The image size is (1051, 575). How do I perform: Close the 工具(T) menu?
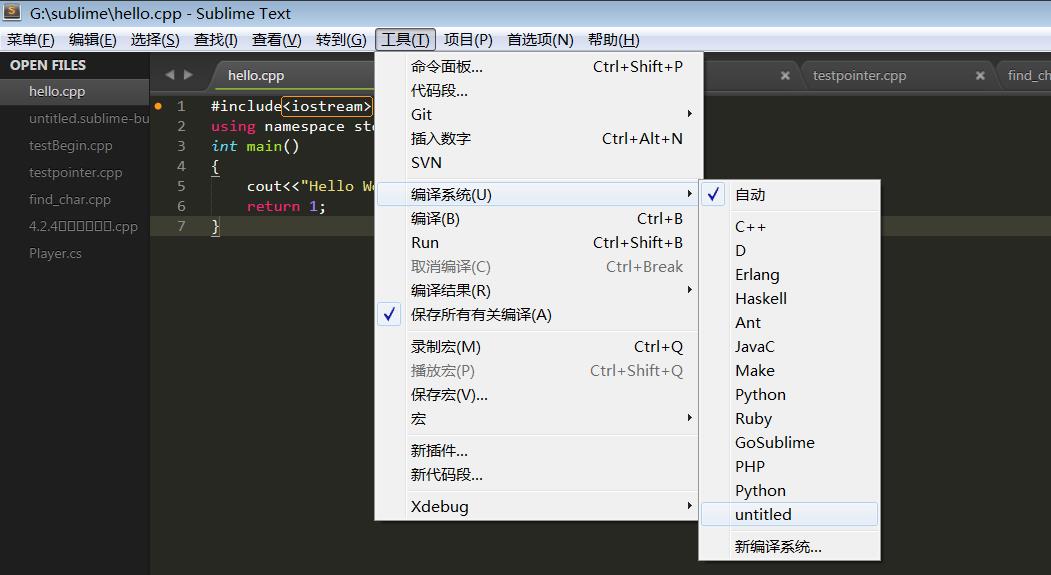point(406,40)
